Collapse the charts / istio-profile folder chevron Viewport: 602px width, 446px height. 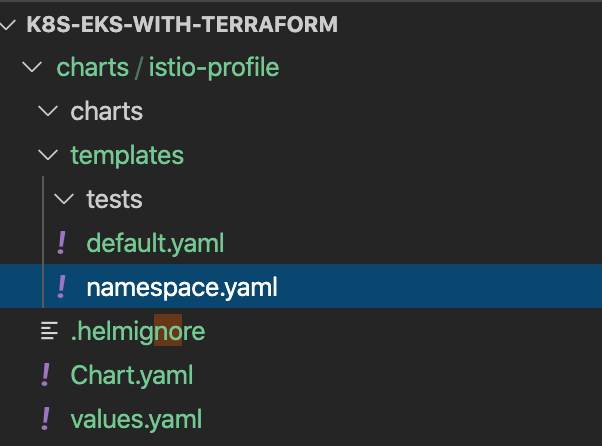tap(33, 68)
